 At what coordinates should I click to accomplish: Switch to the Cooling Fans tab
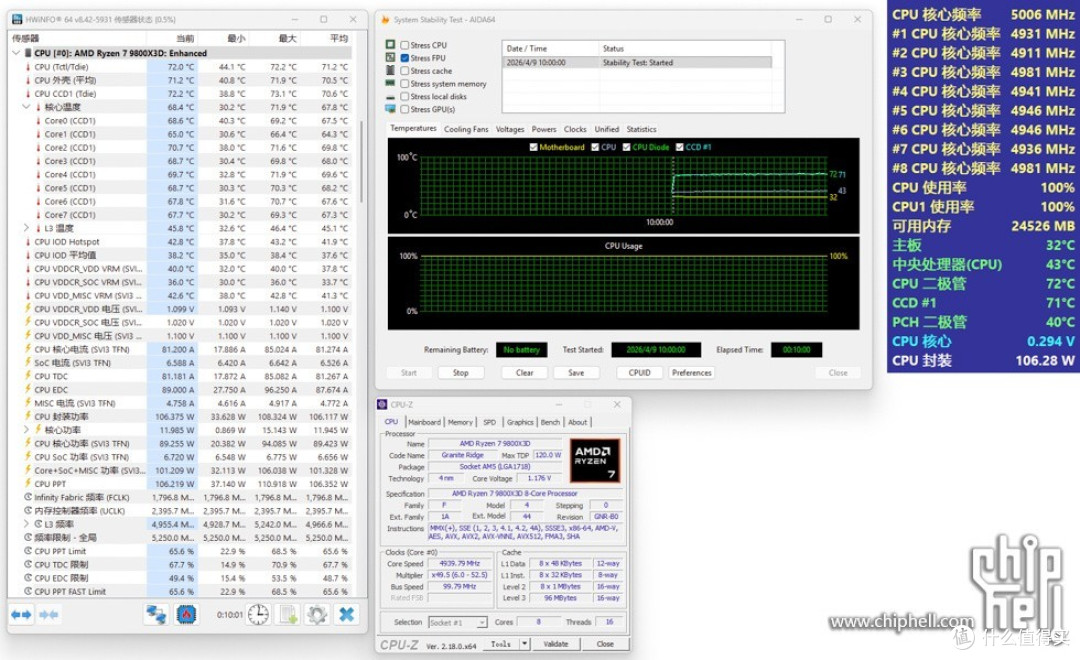[x=466, y=129]
